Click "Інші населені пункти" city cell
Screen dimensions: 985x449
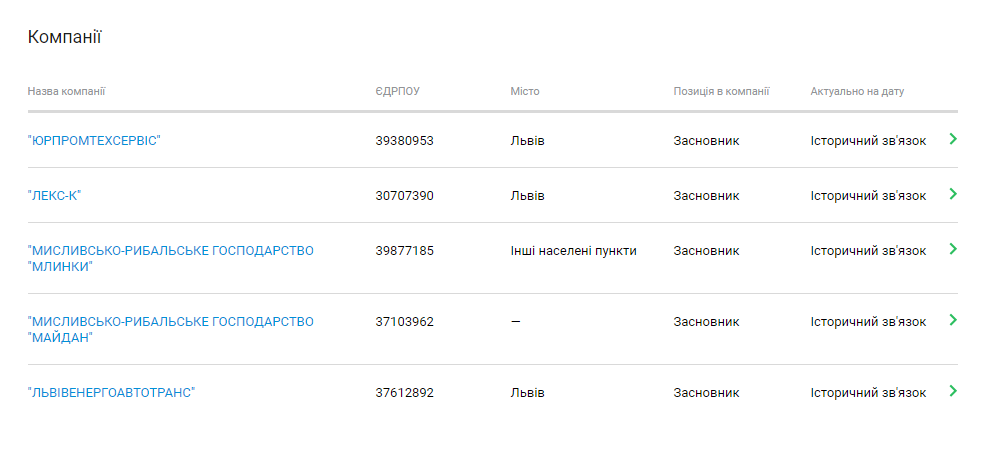click(573, 251)
